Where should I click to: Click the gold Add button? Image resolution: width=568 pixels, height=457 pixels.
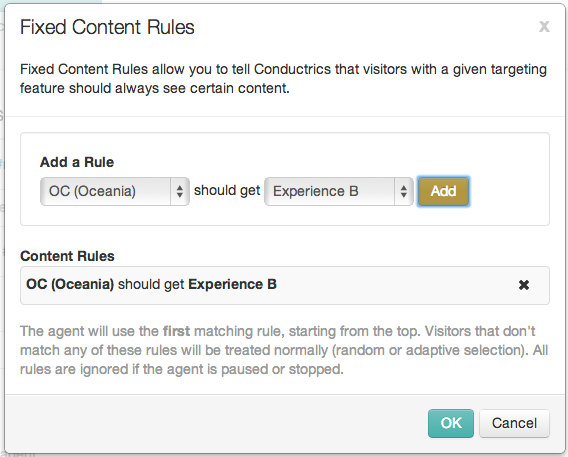click(x=443, y=191)
